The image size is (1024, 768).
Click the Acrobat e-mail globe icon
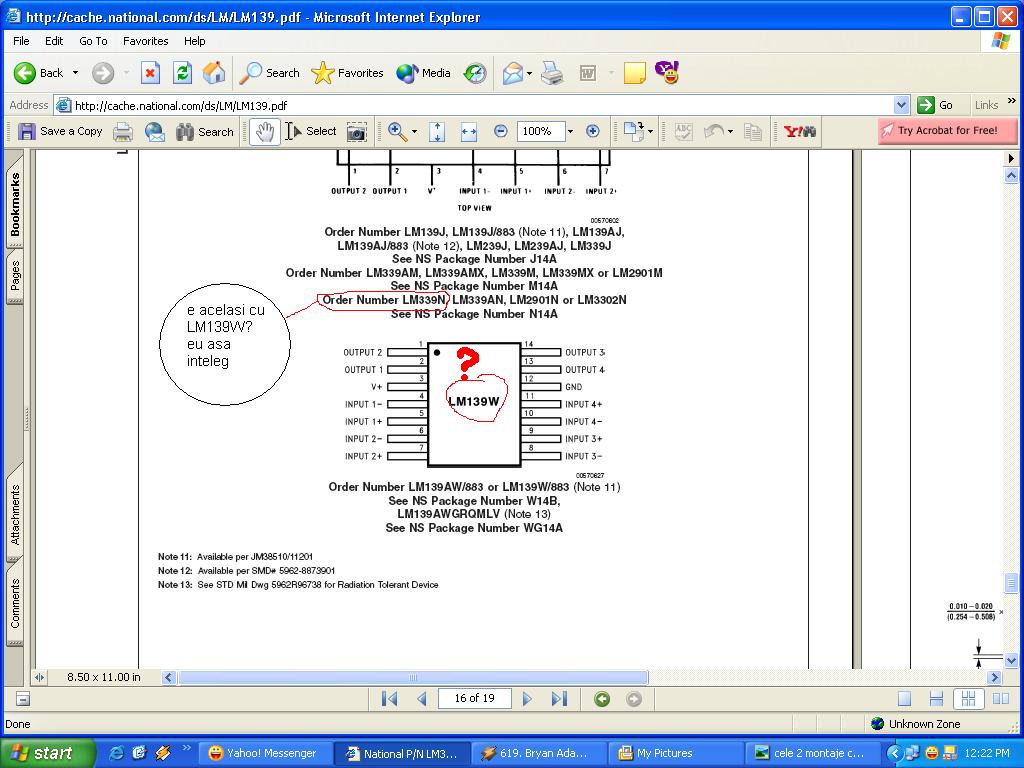point(155,132)
